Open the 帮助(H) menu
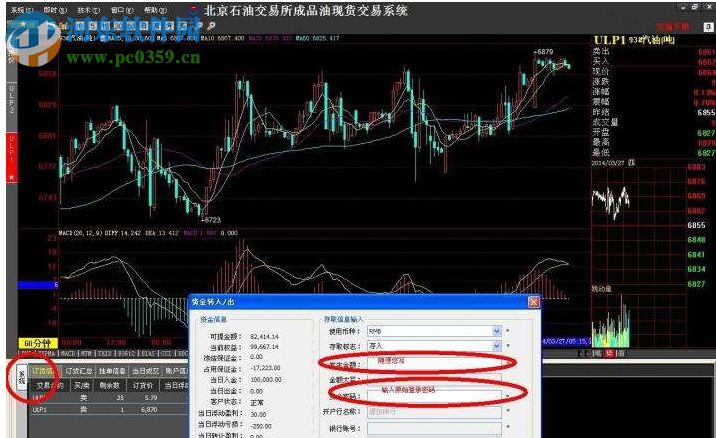The image size is (716, 438). coord(155,10)
